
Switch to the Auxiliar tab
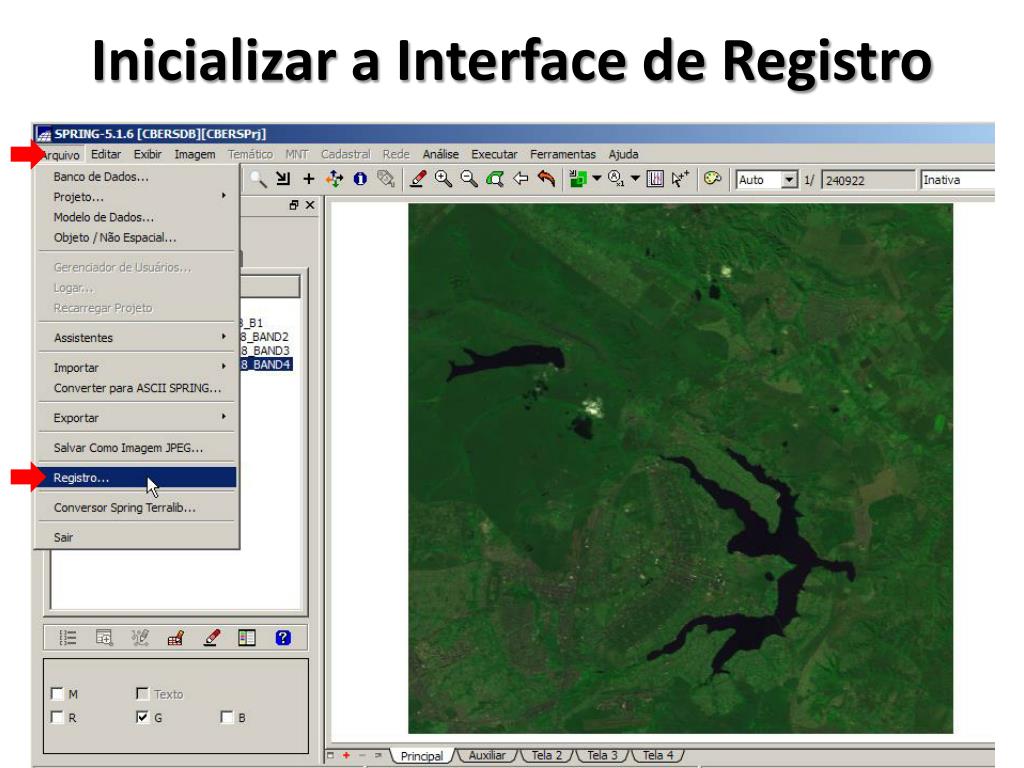[487, 756]
